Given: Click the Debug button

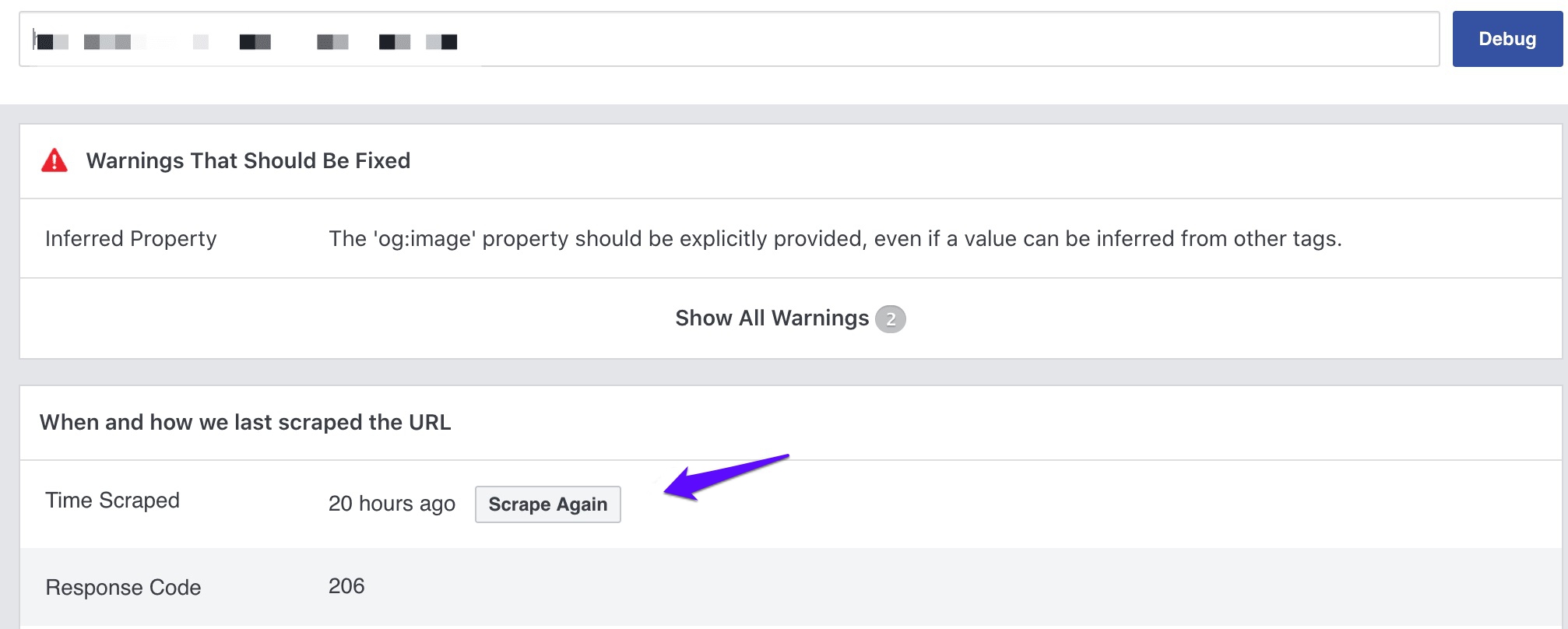Looking at the screenshot, I should 1506,39.
